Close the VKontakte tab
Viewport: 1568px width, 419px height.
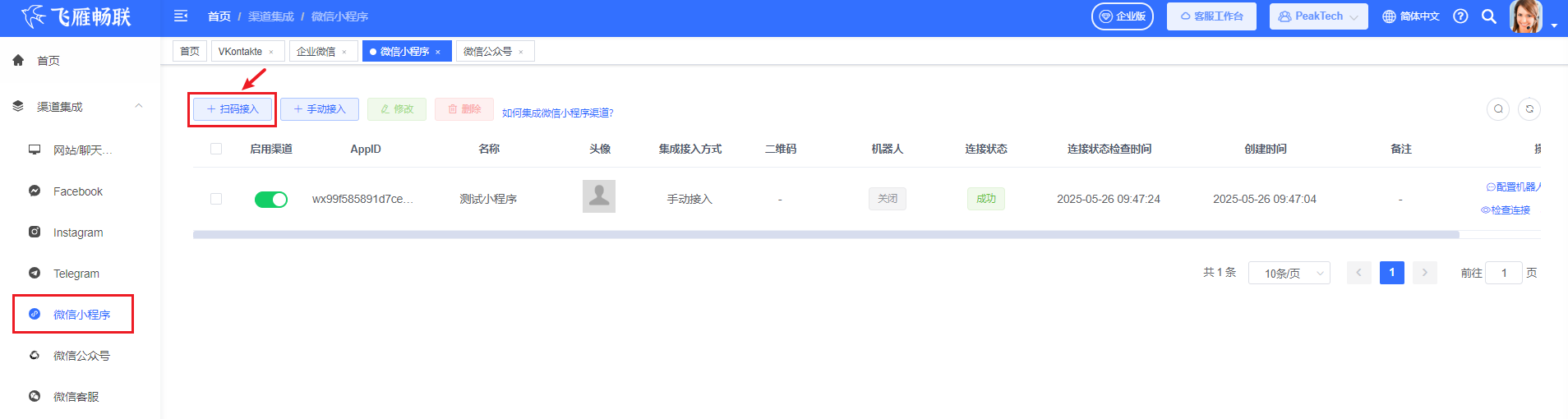pos(271,52)
